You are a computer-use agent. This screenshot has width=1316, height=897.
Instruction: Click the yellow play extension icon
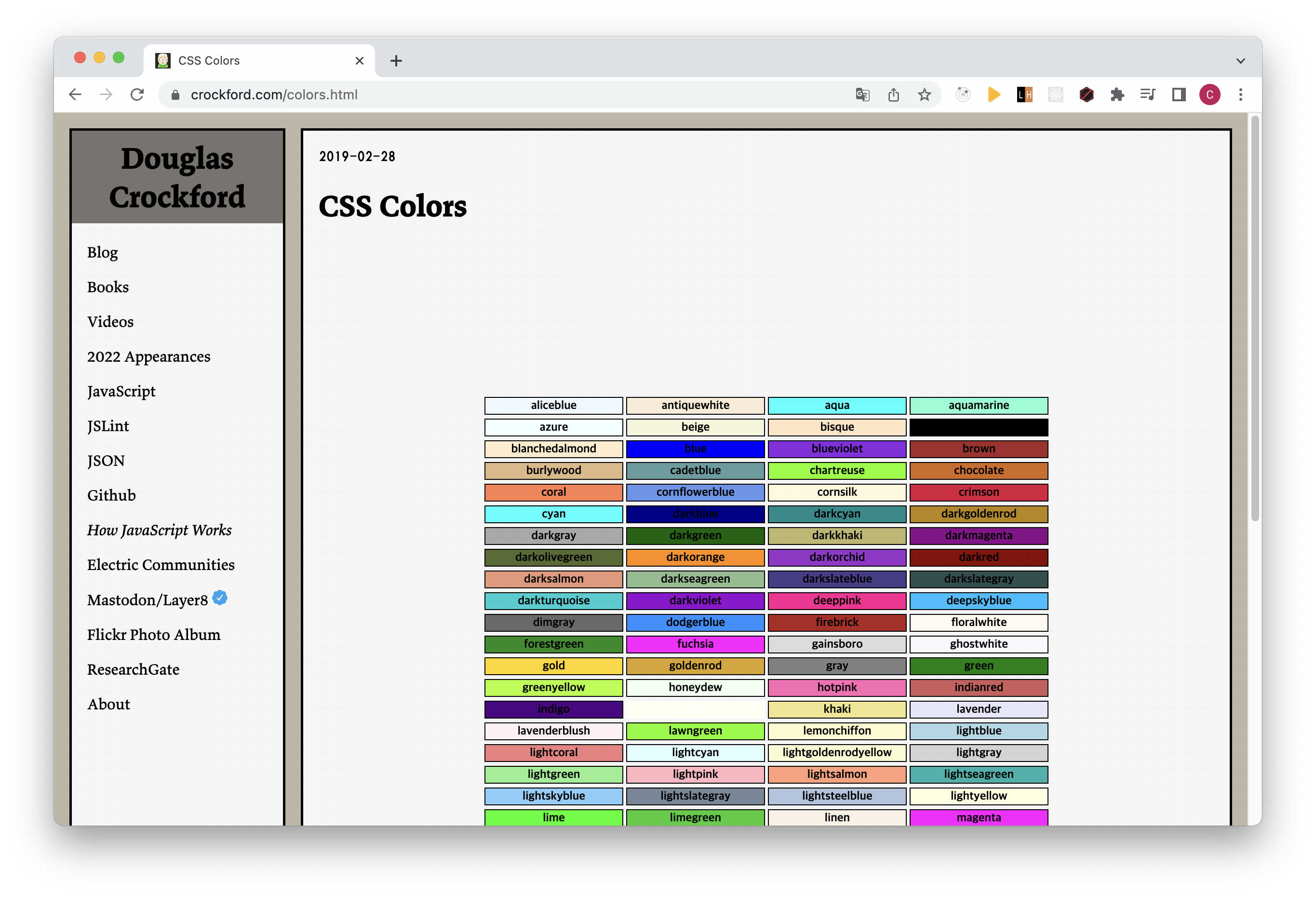tap(994, 95)
